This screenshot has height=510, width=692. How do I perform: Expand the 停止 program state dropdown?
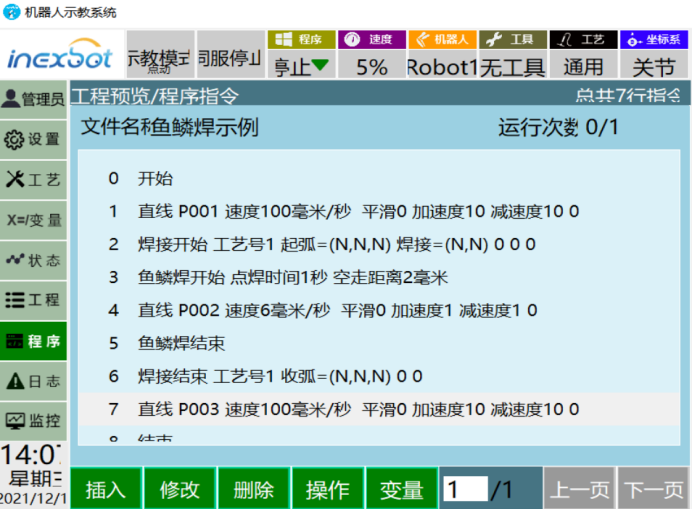pyautogui.click(x=301, y=66)
